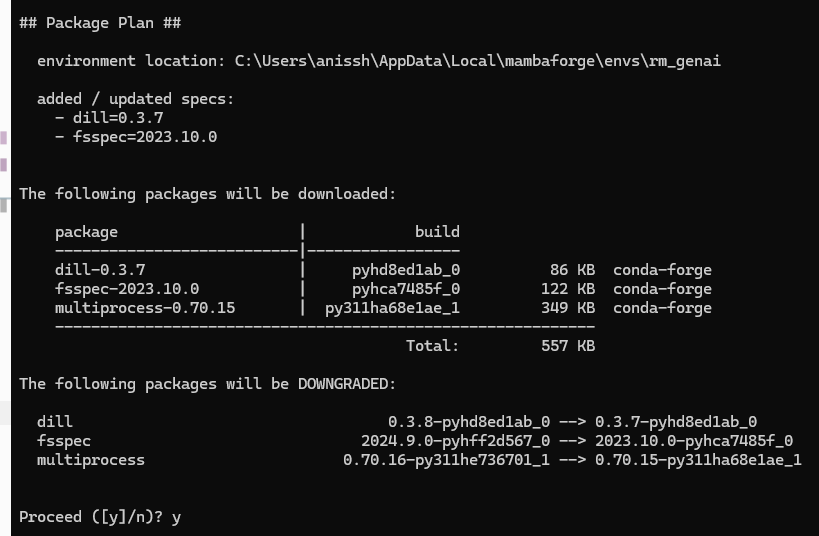This screenshot has width=819, height=536.
Task: Click the new multiprocess version 0.70.15-py311ha68e1ae_1
Action: tap(698, 460)
